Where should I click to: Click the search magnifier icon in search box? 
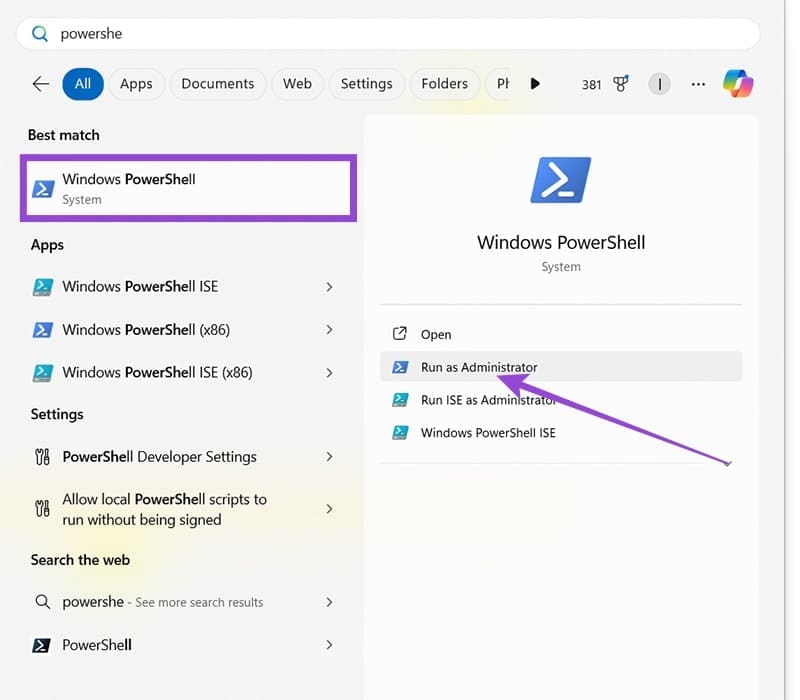[40, 34]
